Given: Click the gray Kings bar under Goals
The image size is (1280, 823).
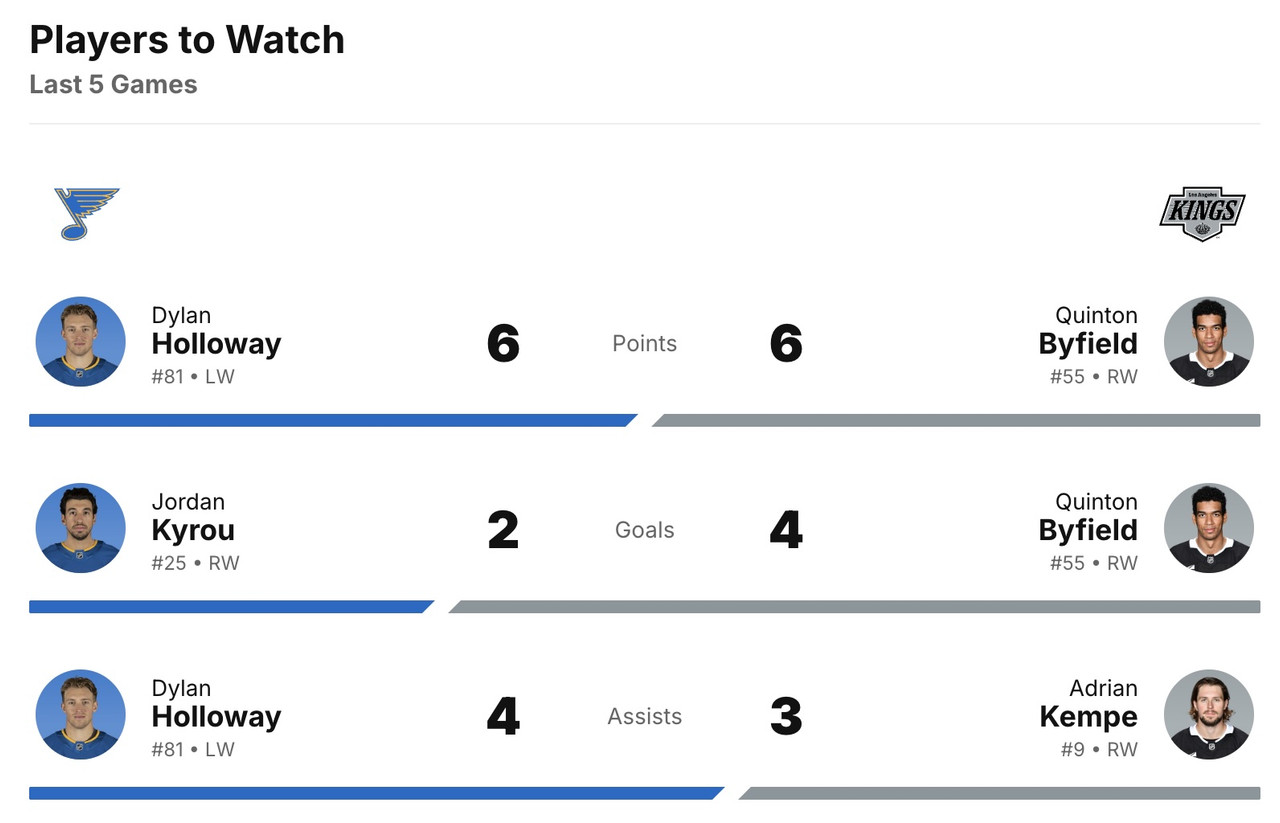Looking at the screenshot, I should pyautogui.click(x=855, y=607).
